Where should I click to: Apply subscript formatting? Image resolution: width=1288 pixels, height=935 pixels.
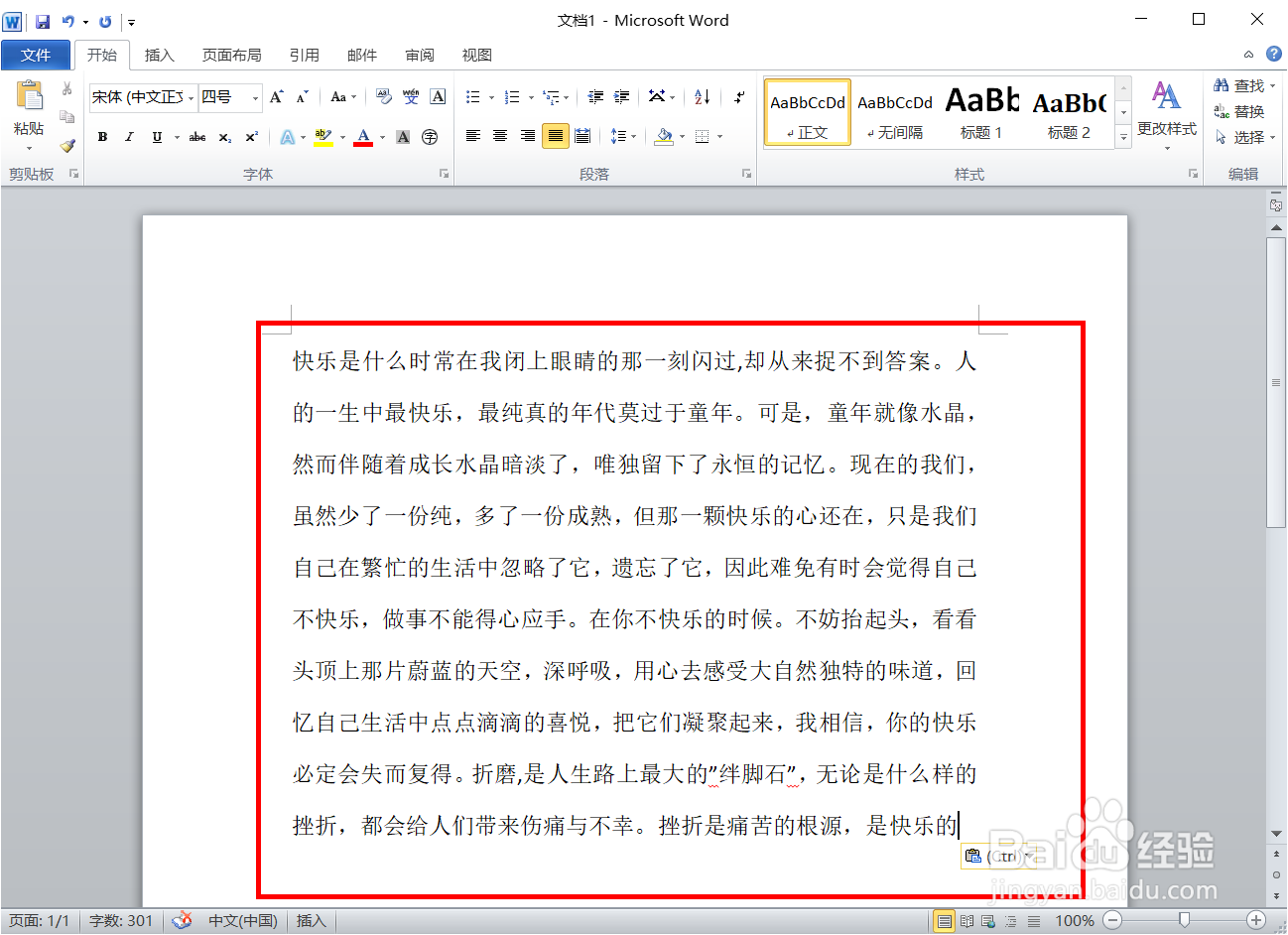pyautogui.click(x=225, y=137)
